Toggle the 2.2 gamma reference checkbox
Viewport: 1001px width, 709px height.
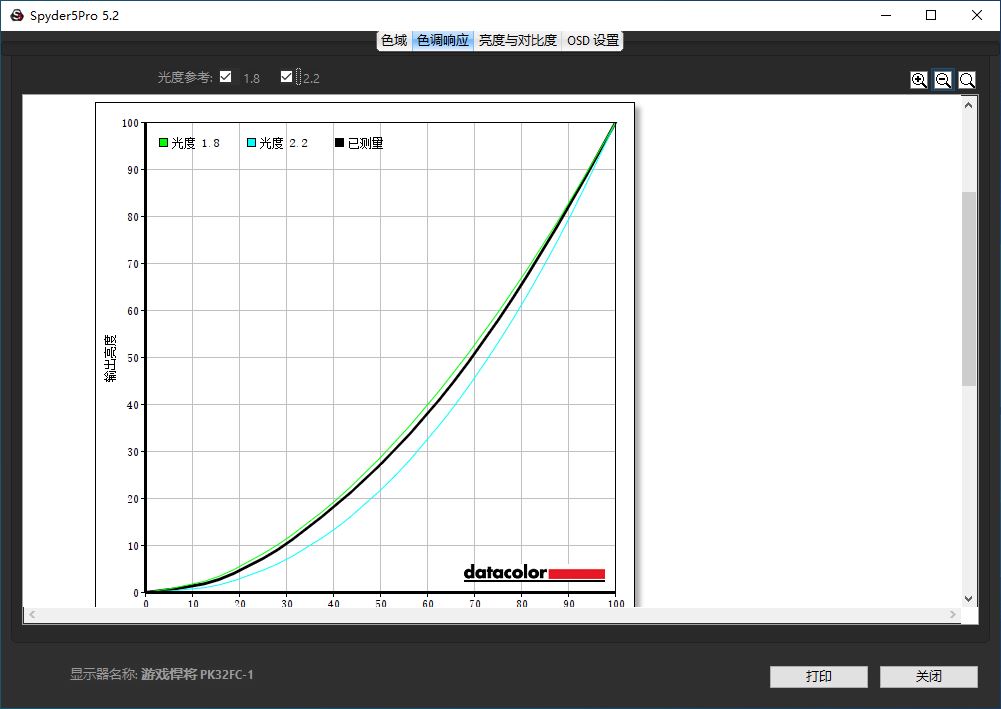pos(287,77)
